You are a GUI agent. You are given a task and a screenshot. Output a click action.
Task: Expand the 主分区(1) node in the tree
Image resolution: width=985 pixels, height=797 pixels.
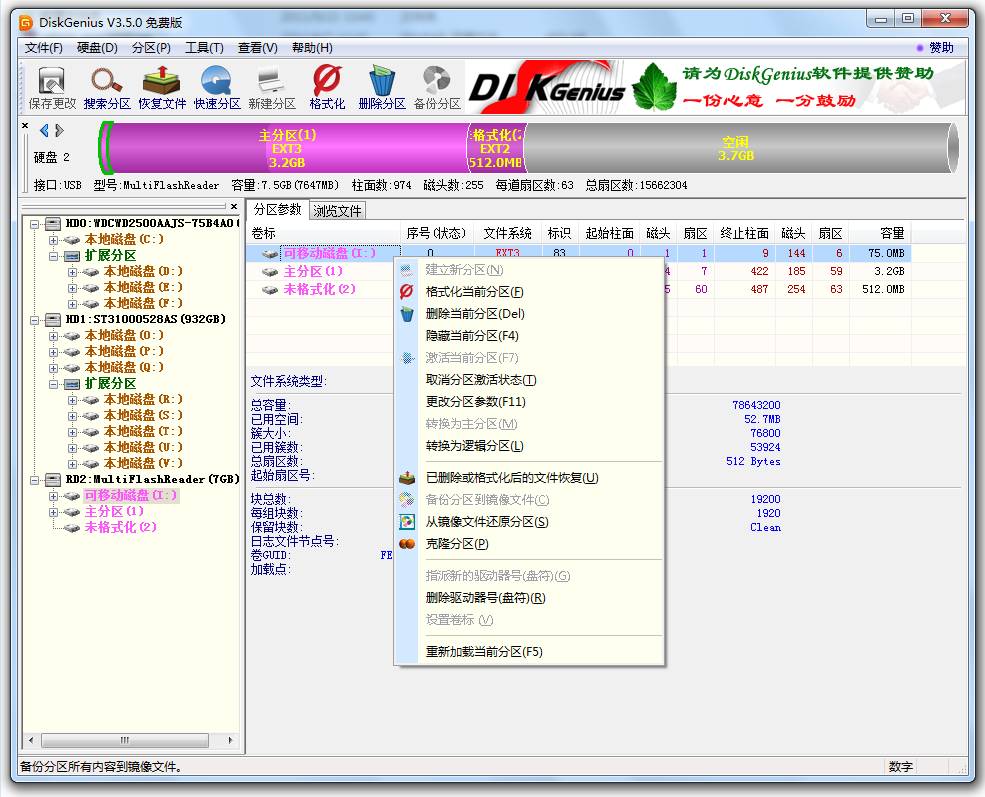click(53, 512)
